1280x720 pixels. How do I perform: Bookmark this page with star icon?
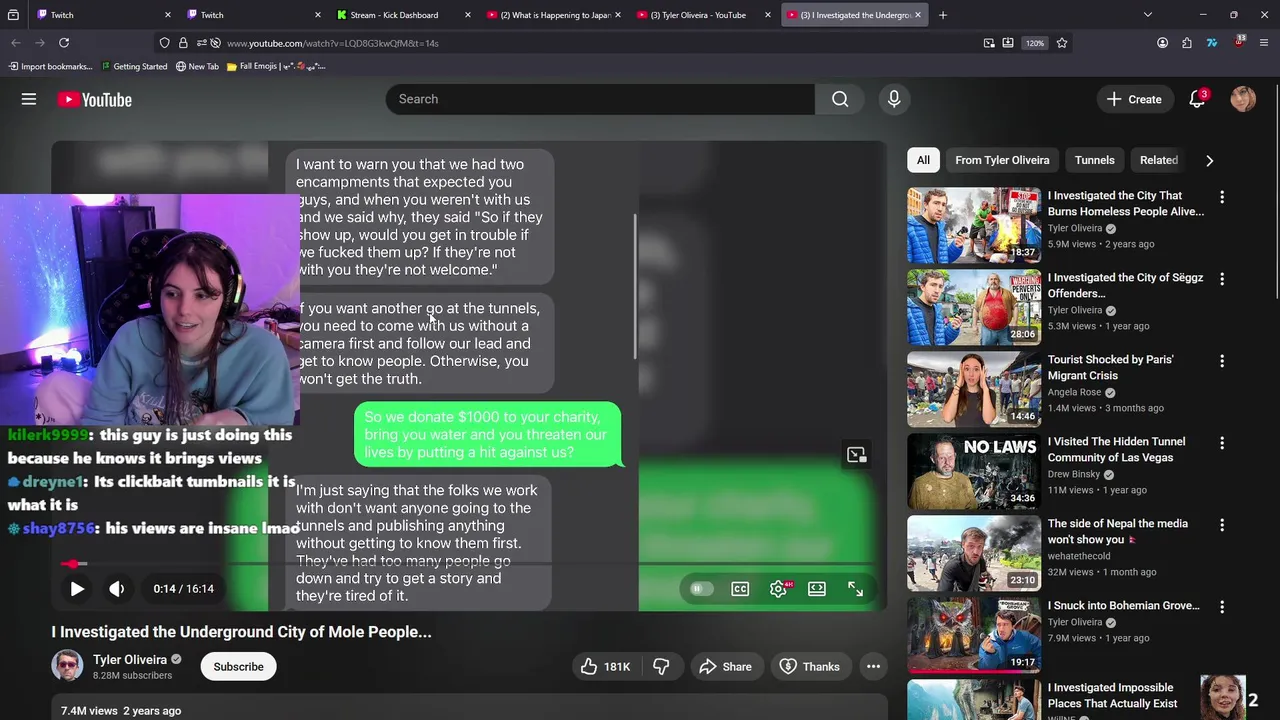tap(1062, 43)
